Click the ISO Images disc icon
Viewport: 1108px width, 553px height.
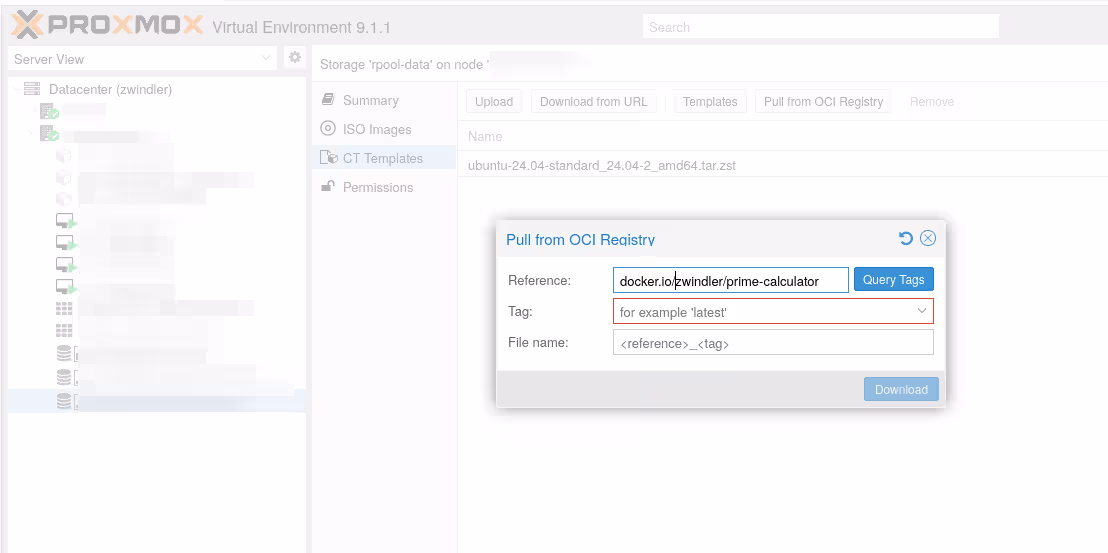[x=328, y=129]
